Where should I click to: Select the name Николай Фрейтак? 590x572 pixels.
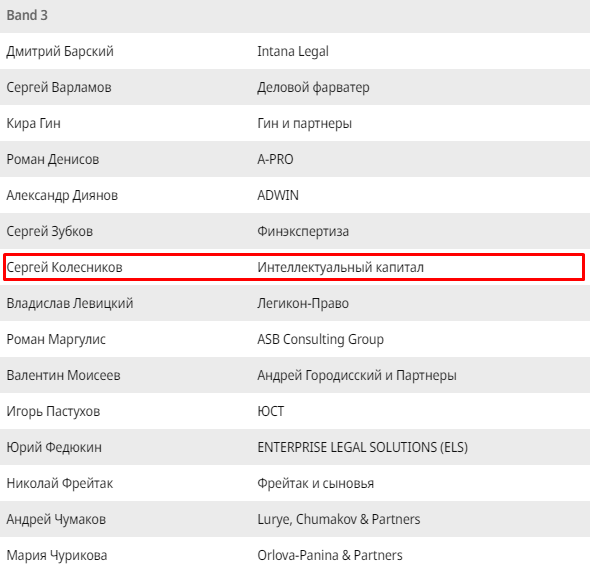tap(59, 483)
